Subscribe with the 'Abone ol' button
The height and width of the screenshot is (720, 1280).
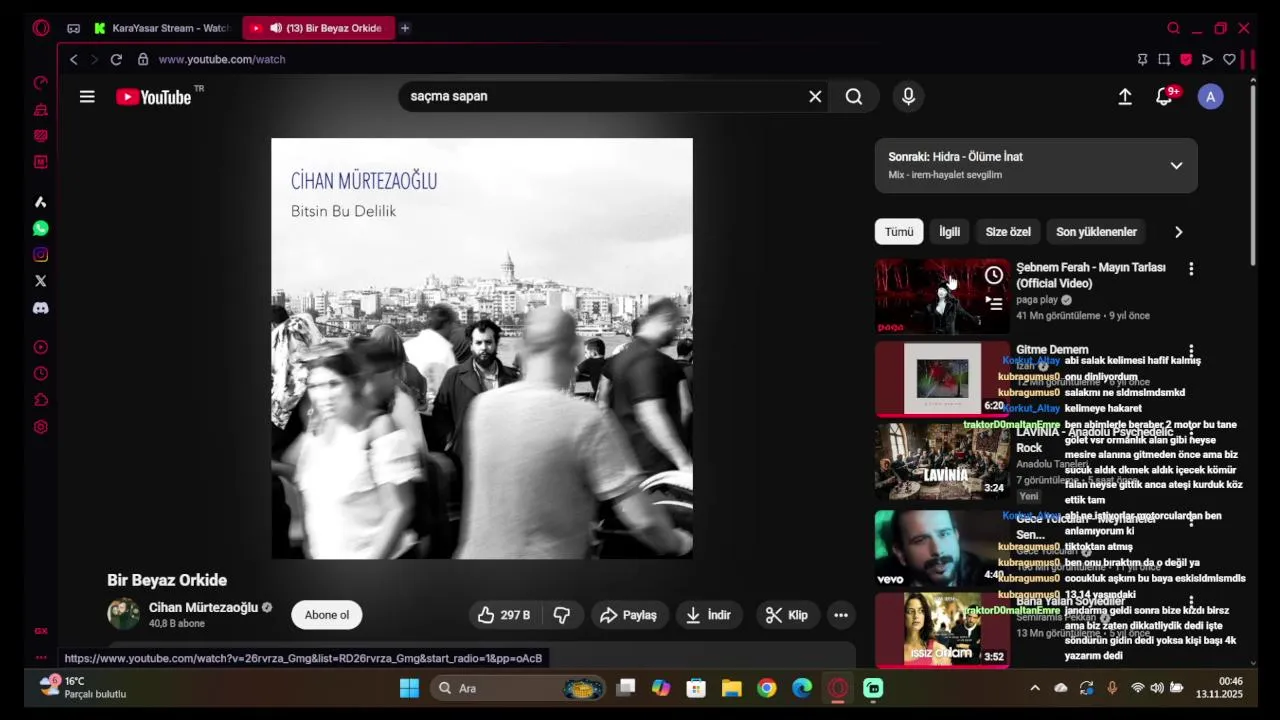[327, 615]
